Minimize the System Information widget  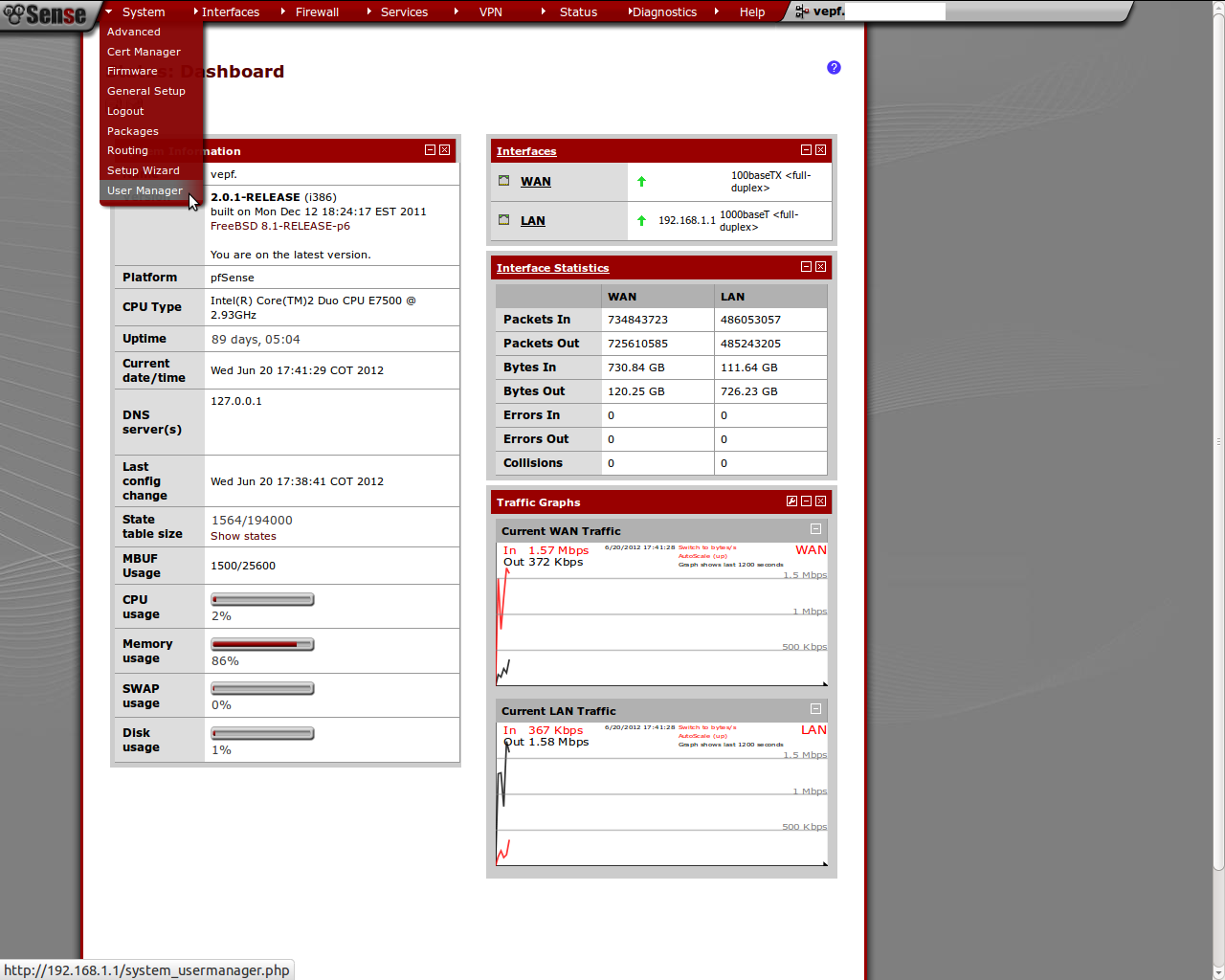431,150
